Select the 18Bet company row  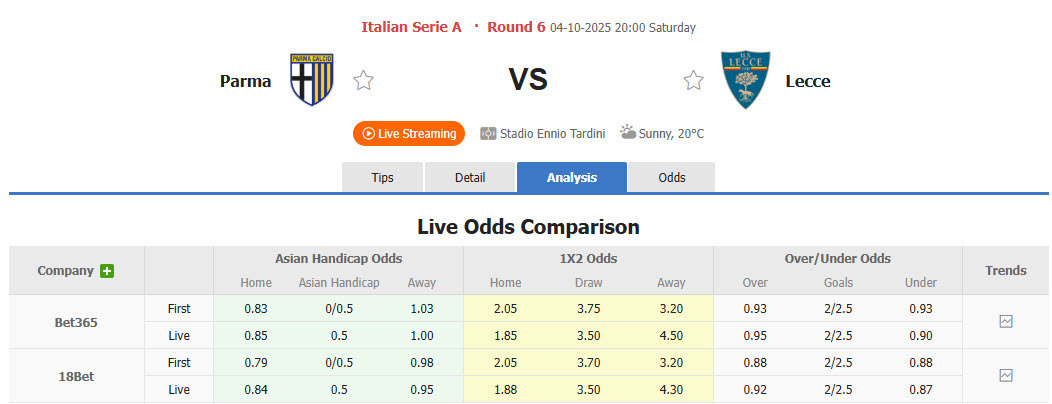pyautogui.click(x=76, y=376)
